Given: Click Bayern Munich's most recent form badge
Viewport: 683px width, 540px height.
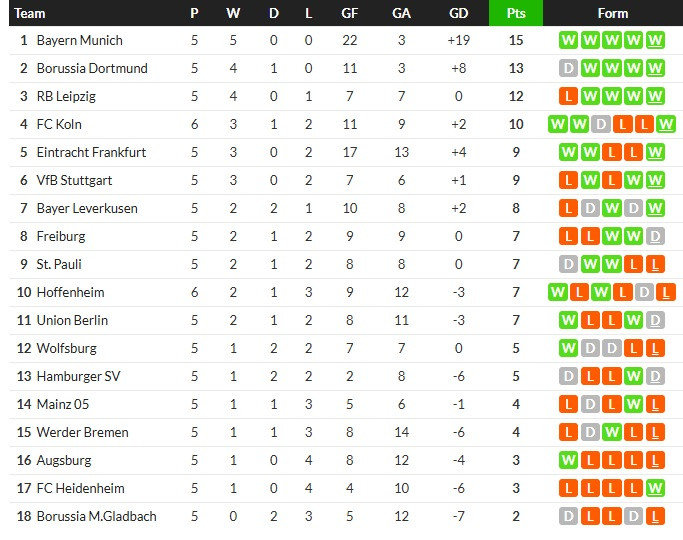Looking at the screenshot, I should pyautogui.click(x=655, y=40).
